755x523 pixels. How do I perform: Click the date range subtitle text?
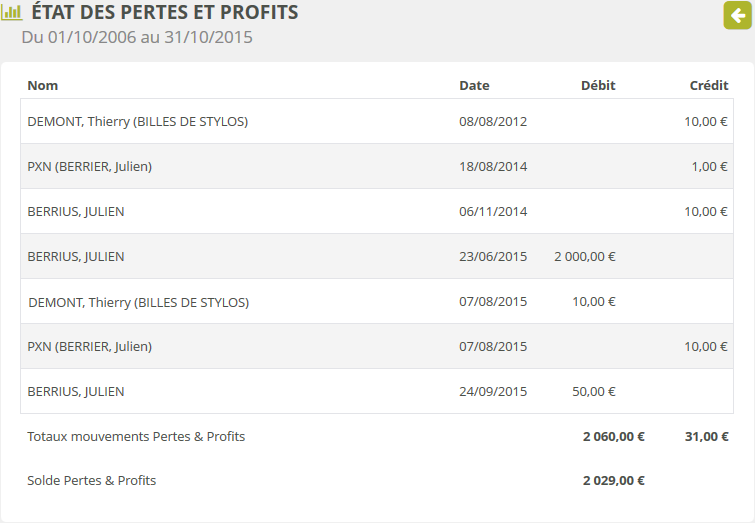tap(137, 38)
